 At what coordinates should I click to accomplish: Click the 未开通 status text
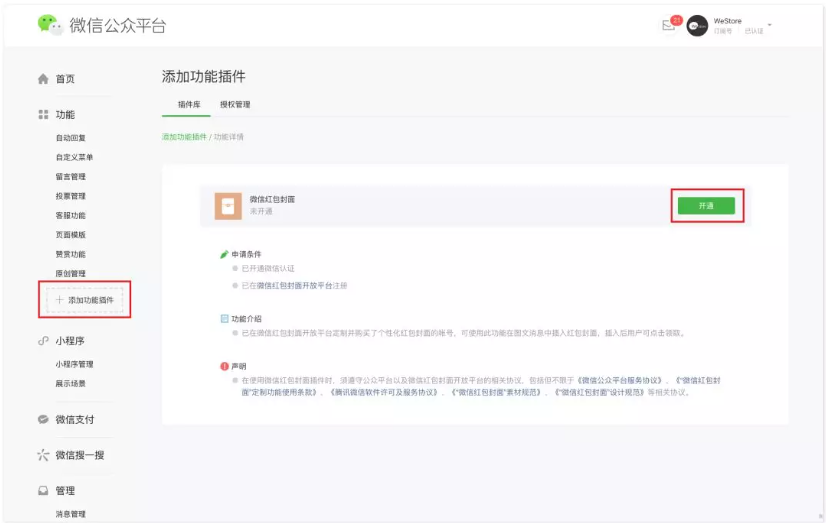point(261,211)
